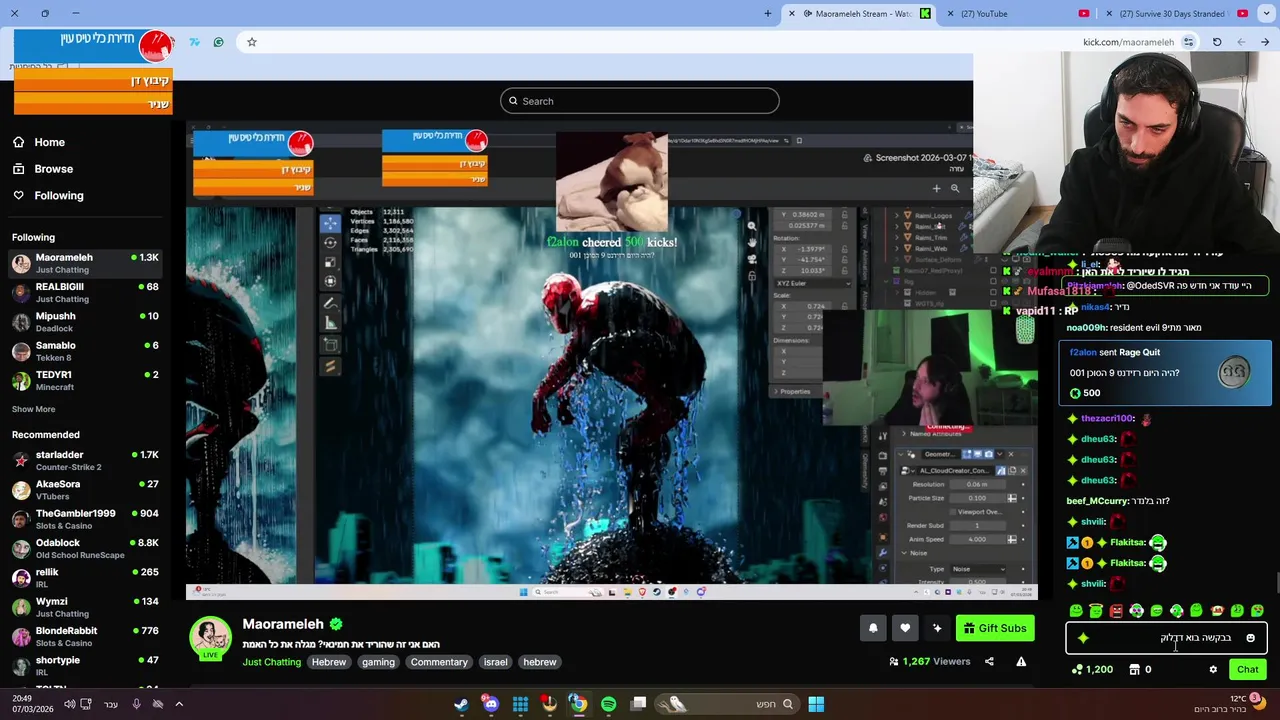Report the stream with the warning icon
The height and width of the screenshot is (720, 1280).
[1021, 661]
